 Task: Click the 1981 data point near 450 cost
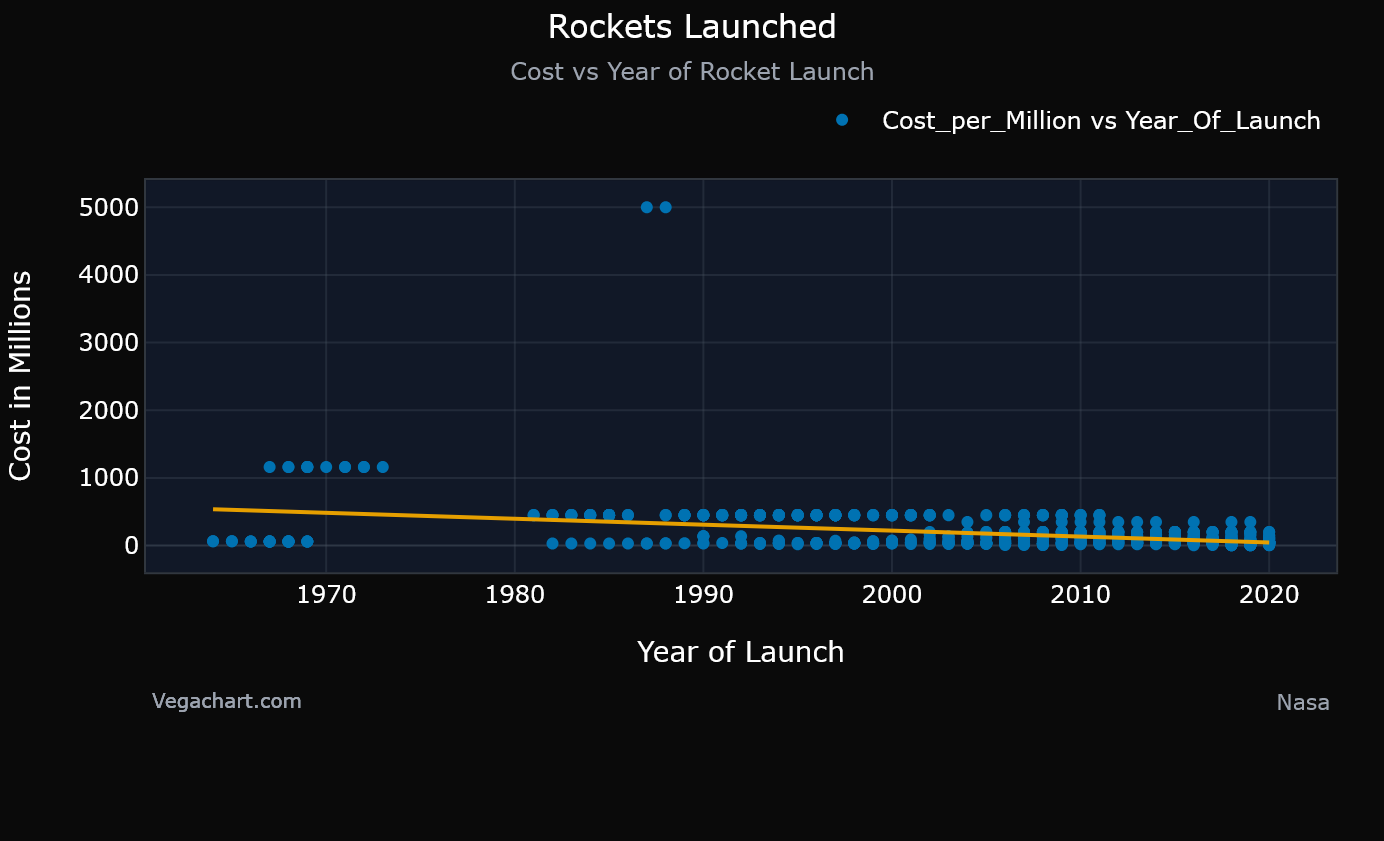pos(533,515)
